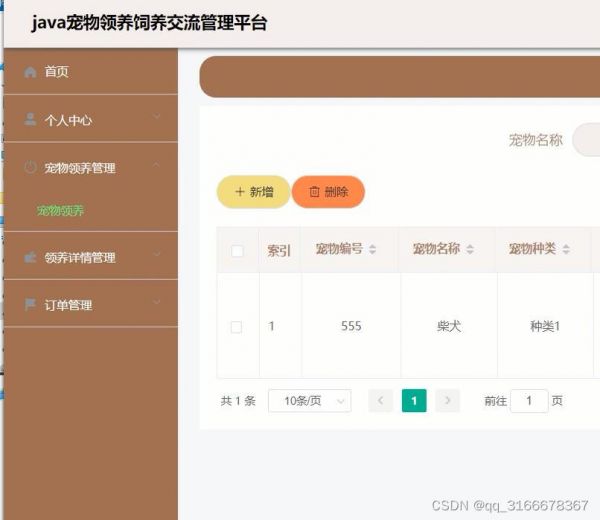Go to previous page arrow button
Viewport: 600px width, 520px height.
[x=380, y=401]
